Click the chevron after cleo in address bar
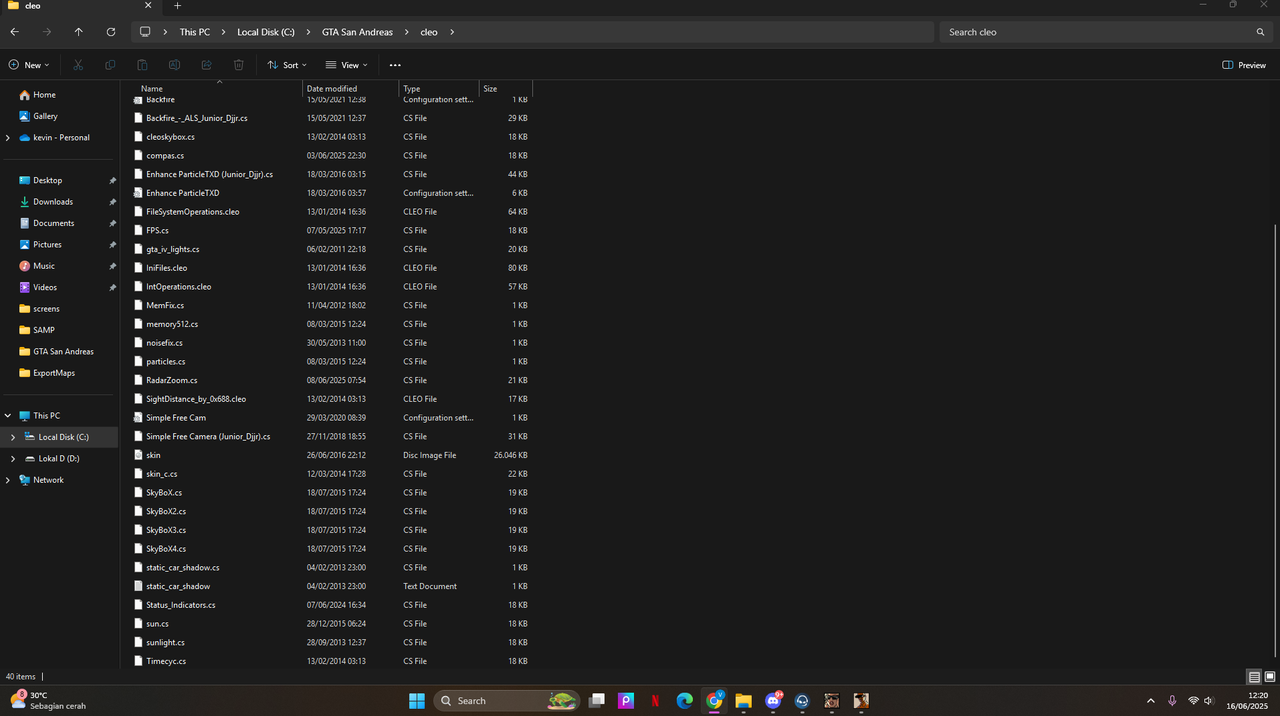 (452, 32)
